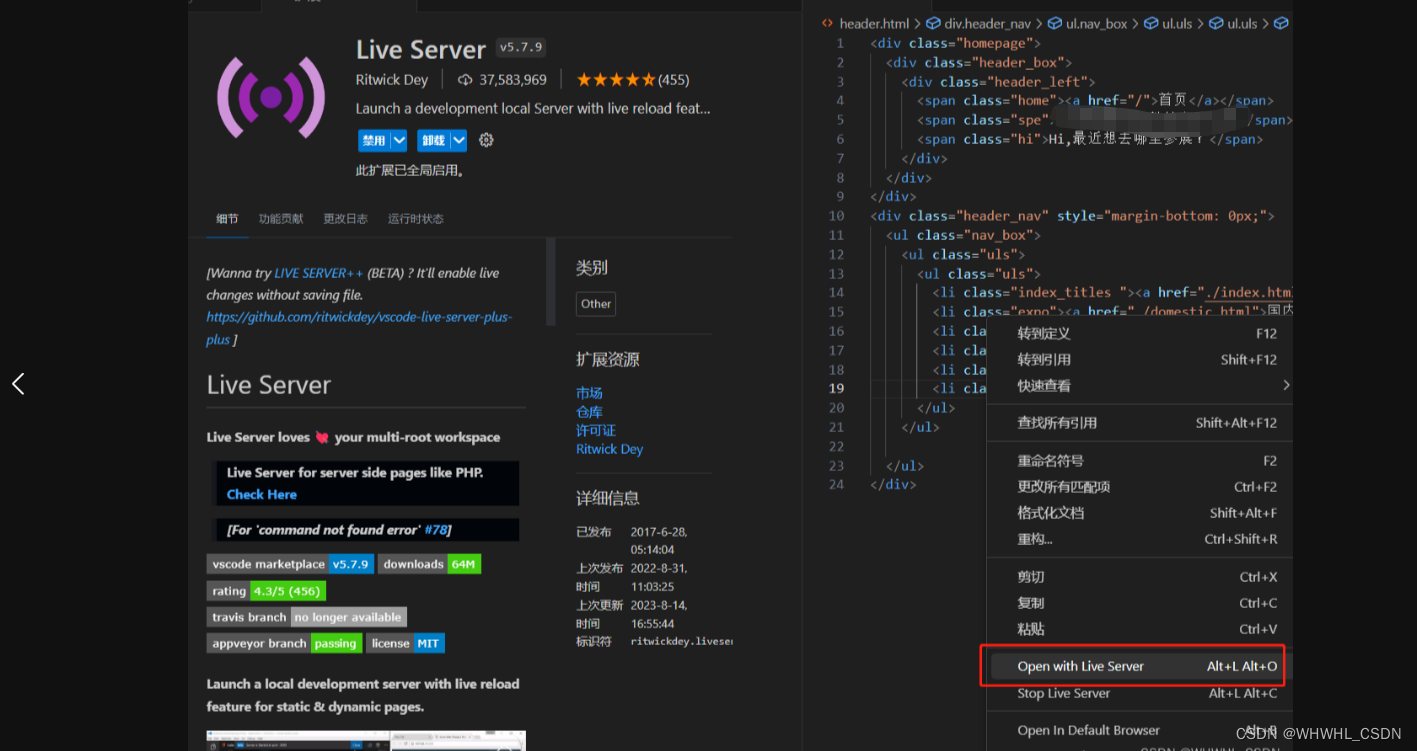The width and height of the screenshot is (1417, 751).
Task: Click the back navigation arrow on the left
Action: pos(17,383)
